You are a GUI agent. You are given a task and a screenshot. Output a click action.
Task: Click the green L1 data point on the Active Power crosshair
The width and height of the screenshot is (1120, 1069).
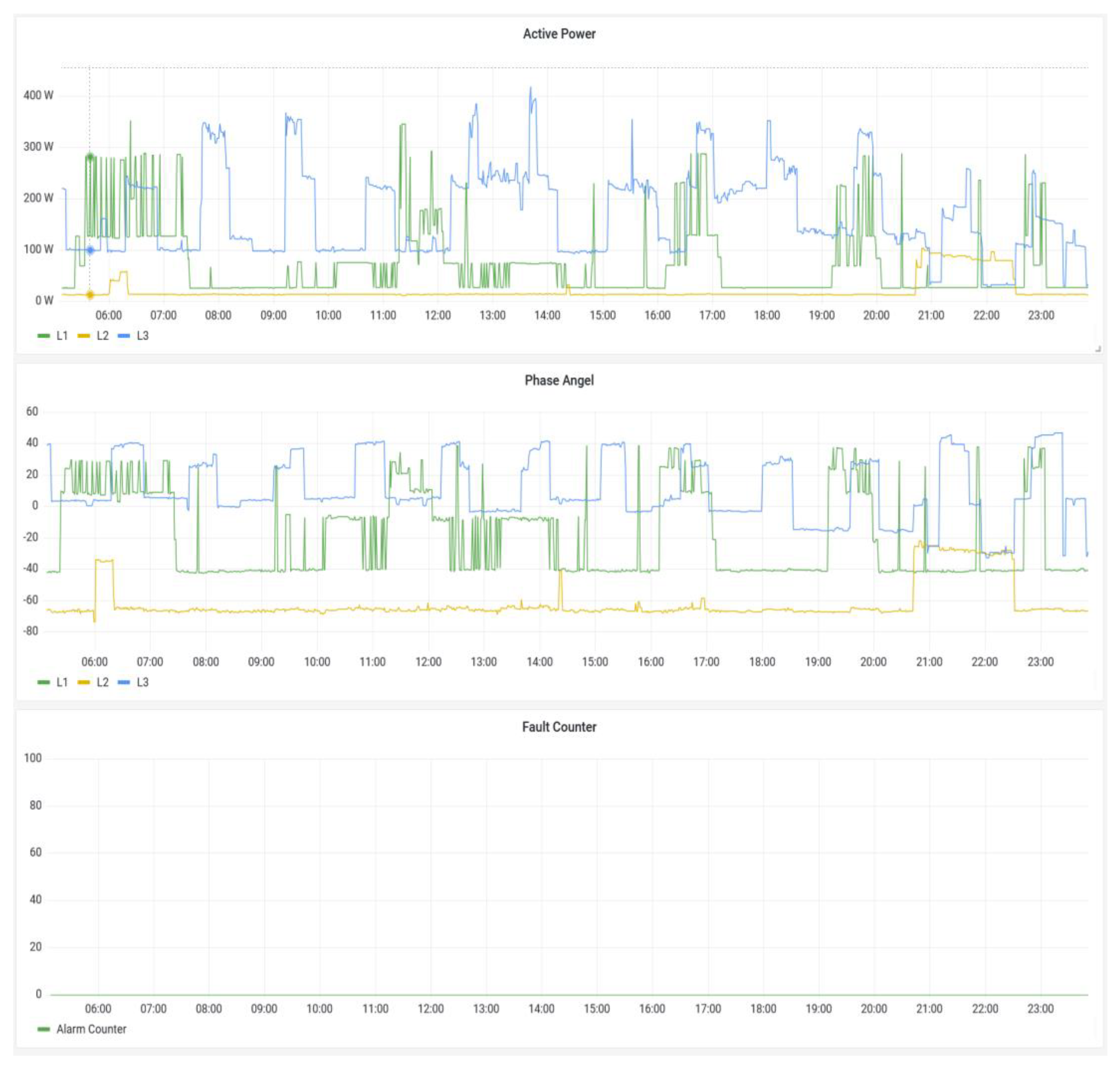(x=90, y=157)
